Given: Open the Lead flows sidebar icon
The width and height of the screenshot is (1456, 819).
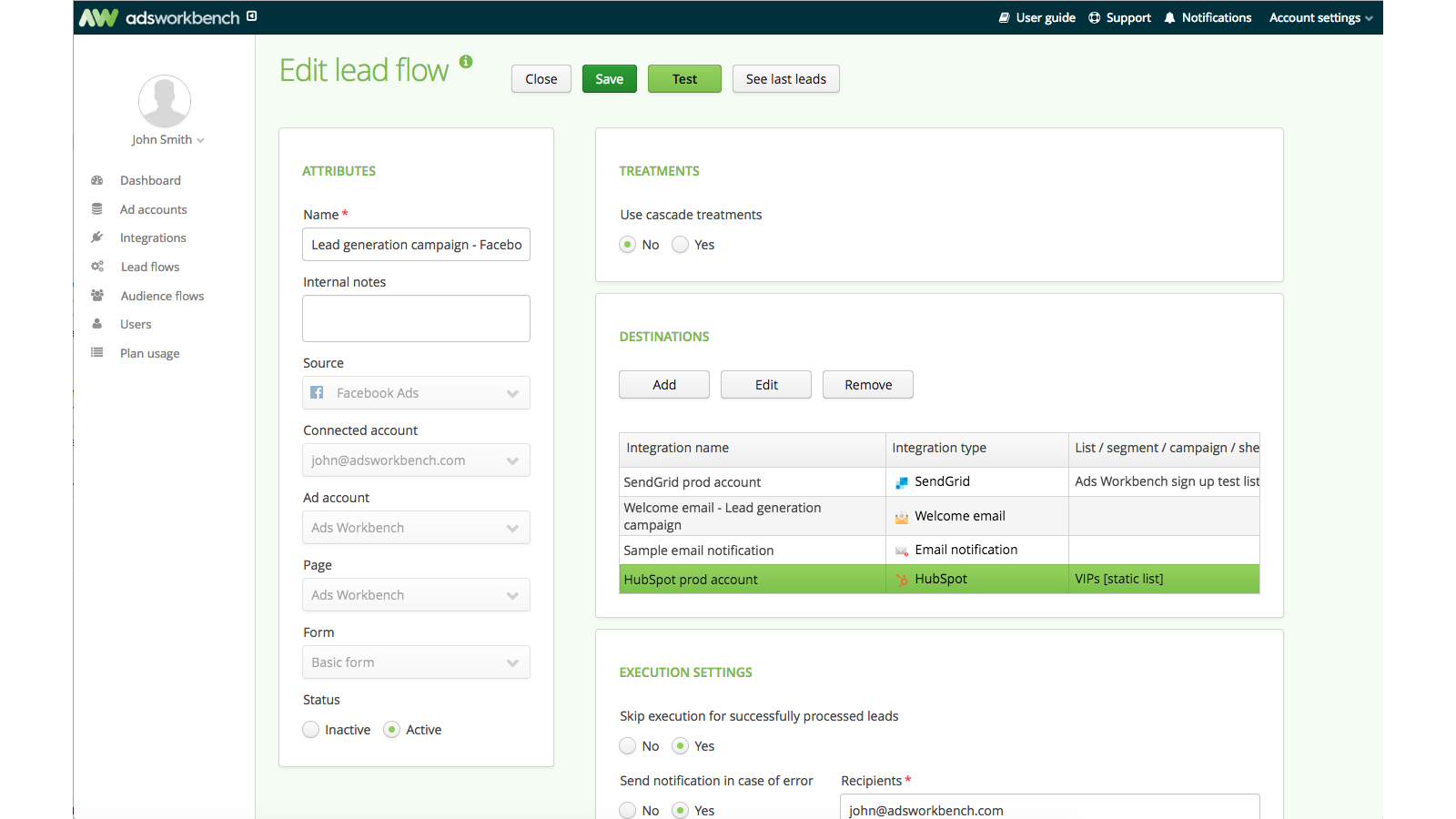Looking at the screenshot, I should [x=96, y=266].
